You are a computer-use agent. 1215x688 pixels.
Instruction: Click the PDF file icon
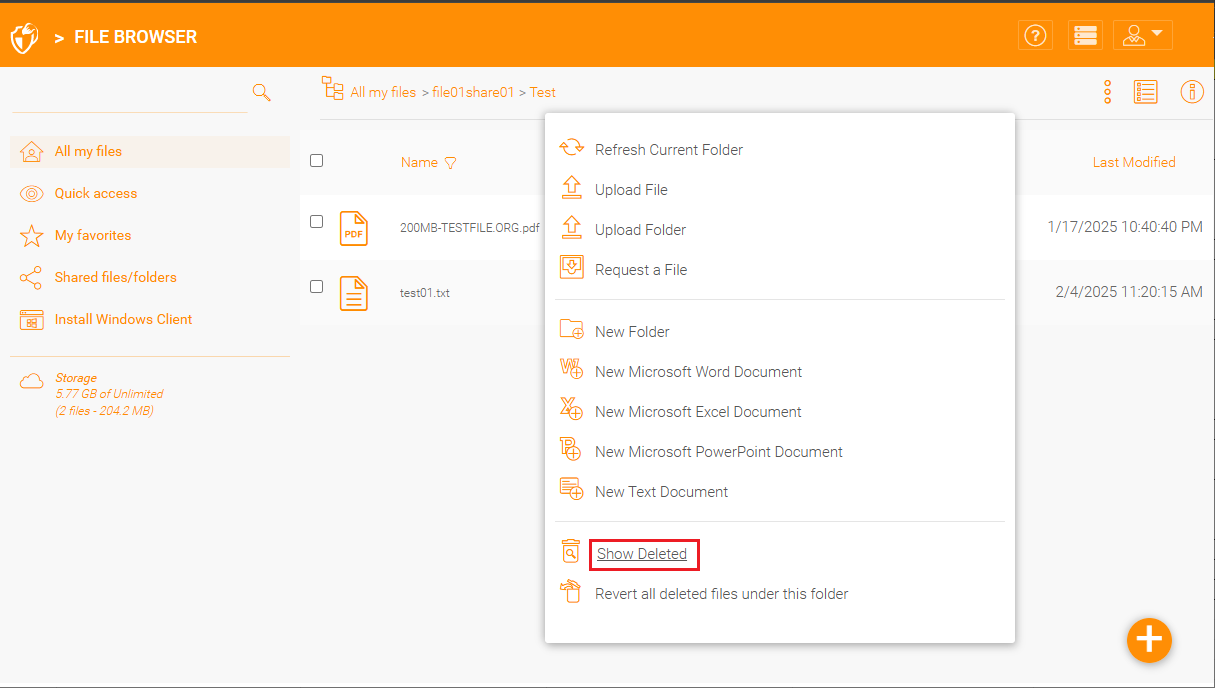pos(354,228)
